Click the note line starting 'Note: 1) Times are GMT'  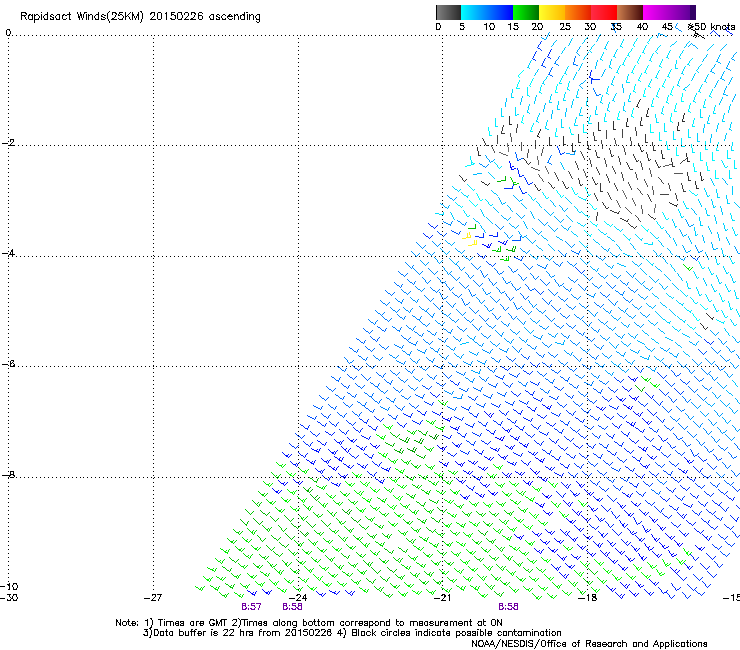pyautogui.click(x=309, y=623)
